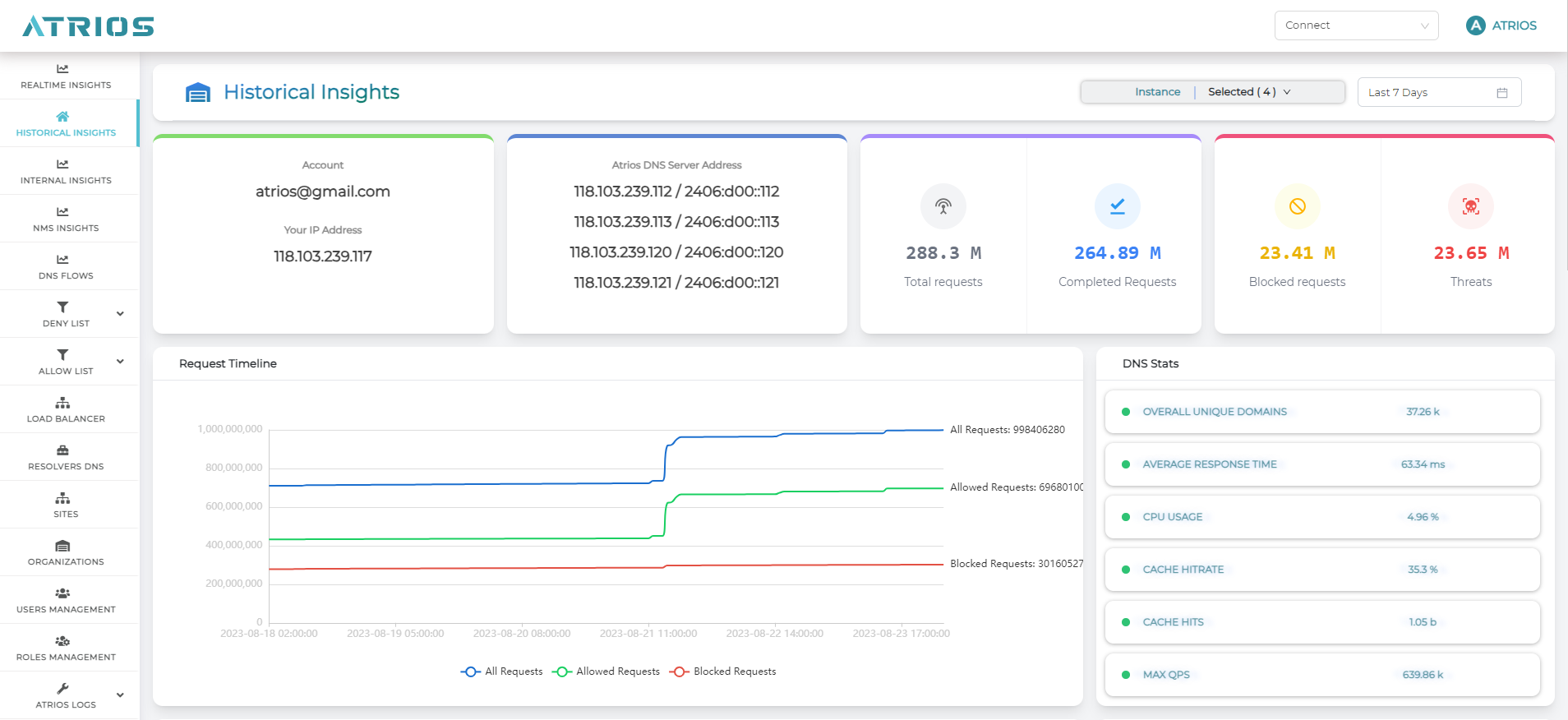Open the Connect dropdown
The width and height of the screenshot is (1568, 720).
[x=1356, y=25]
